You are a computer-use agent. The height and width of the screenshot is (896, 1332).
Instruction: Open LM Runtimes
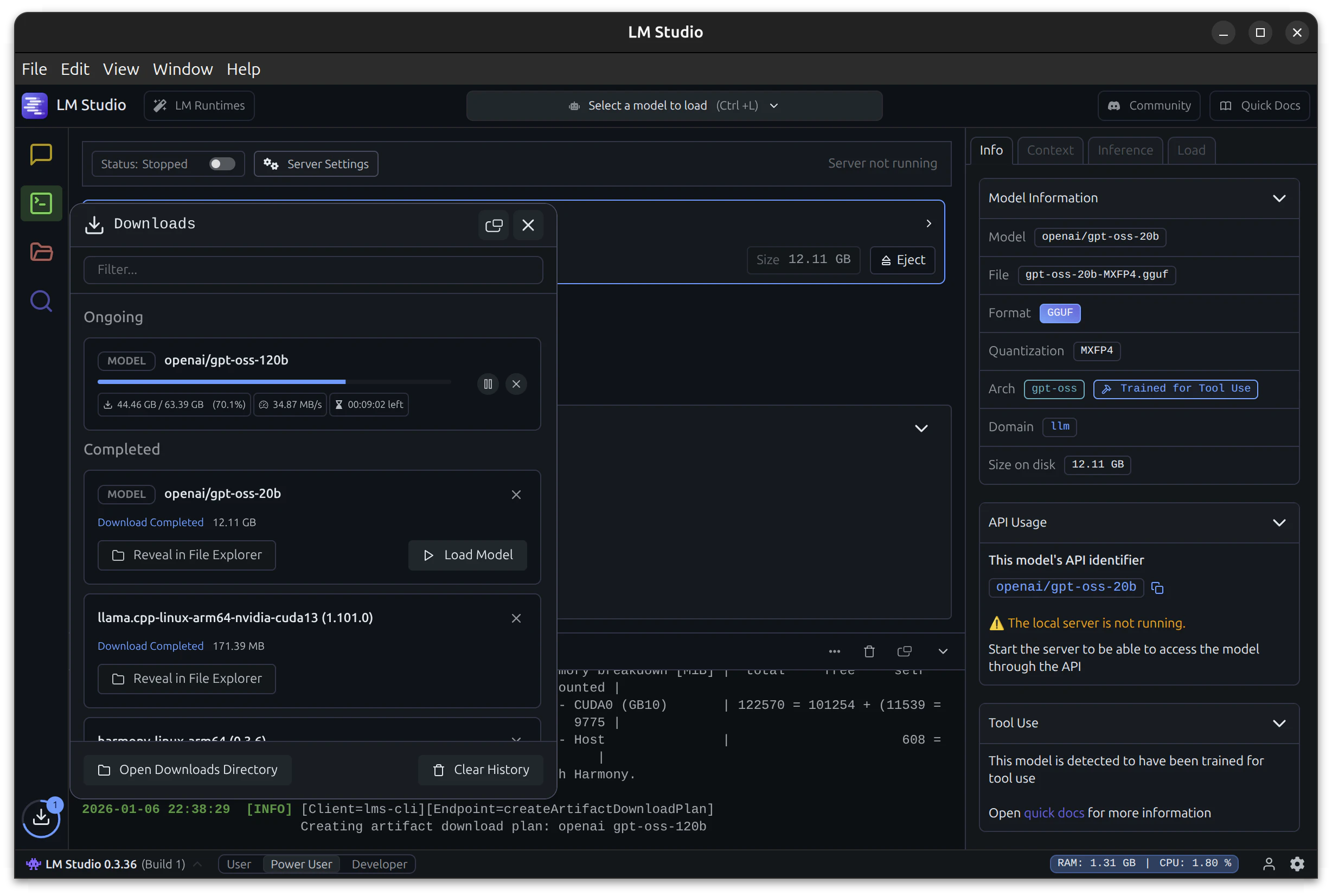[199, 106]
